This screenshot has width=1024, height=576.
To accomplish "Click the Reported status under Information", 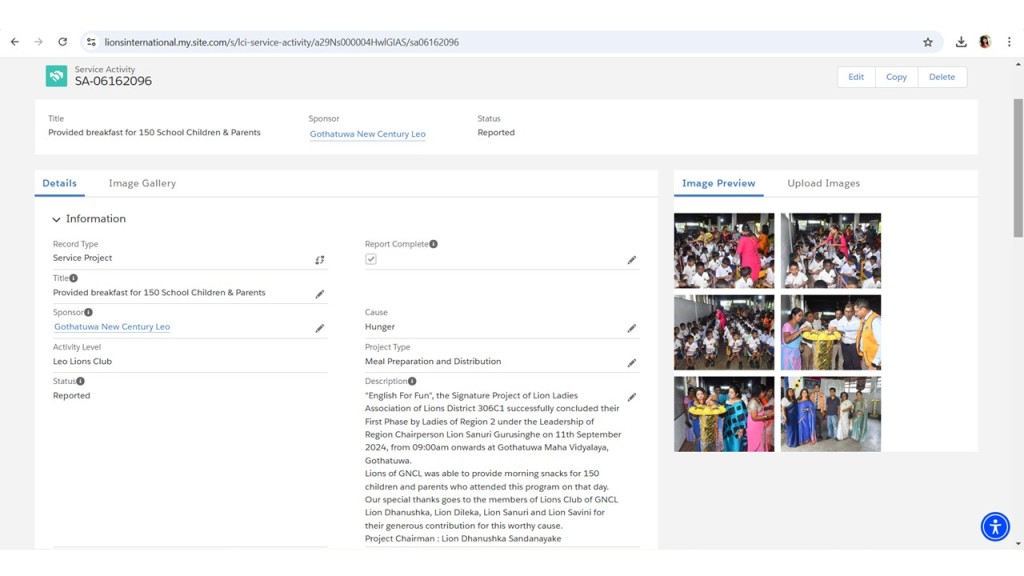I will click(71, 396).
